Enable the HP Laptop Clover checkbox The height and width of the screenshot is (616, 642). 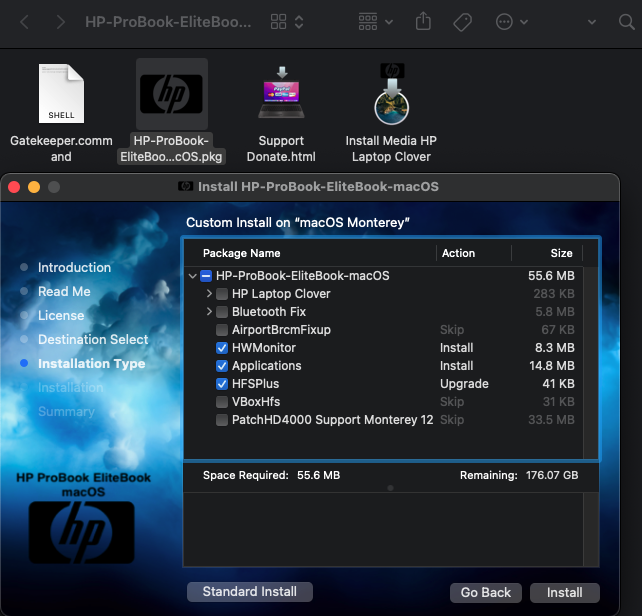click(222, 294)
